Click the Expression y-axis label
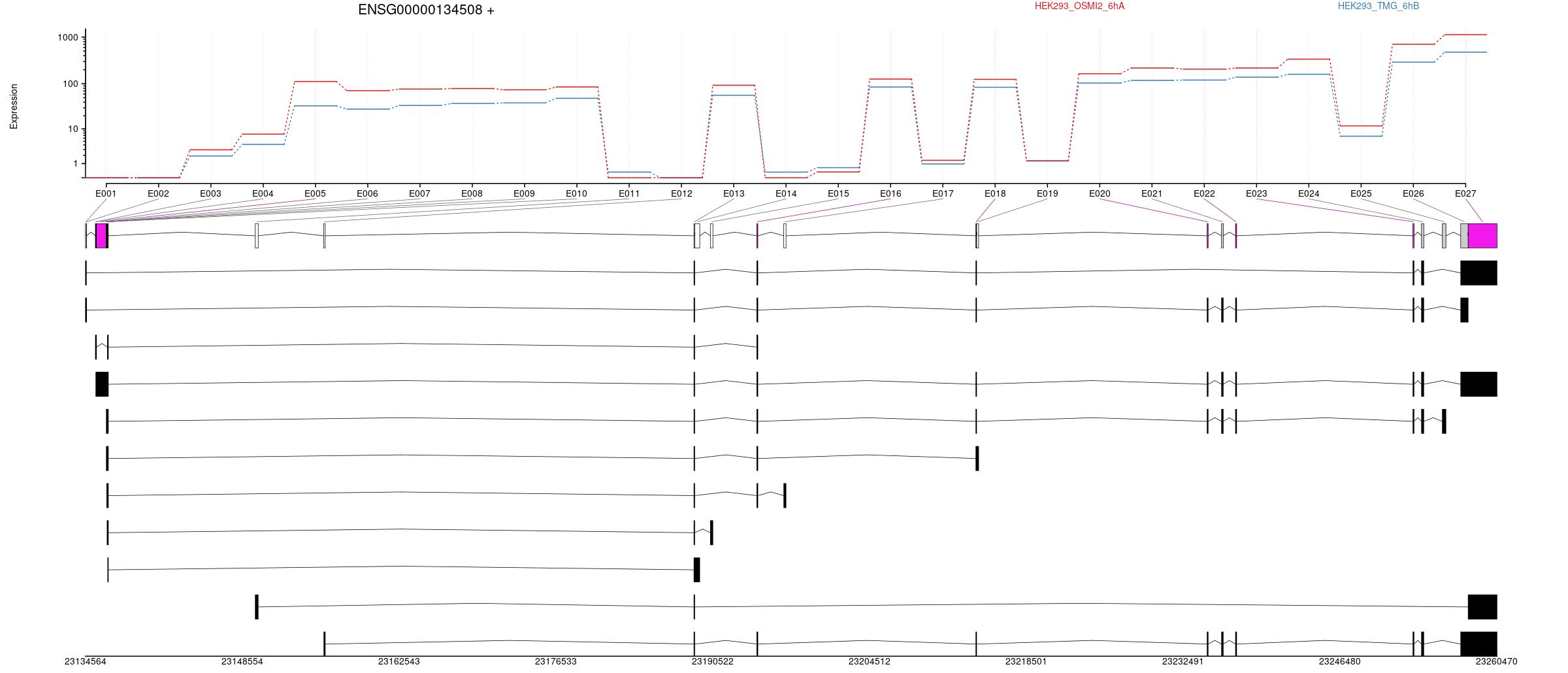The image size is (1568, 673). 14,107
